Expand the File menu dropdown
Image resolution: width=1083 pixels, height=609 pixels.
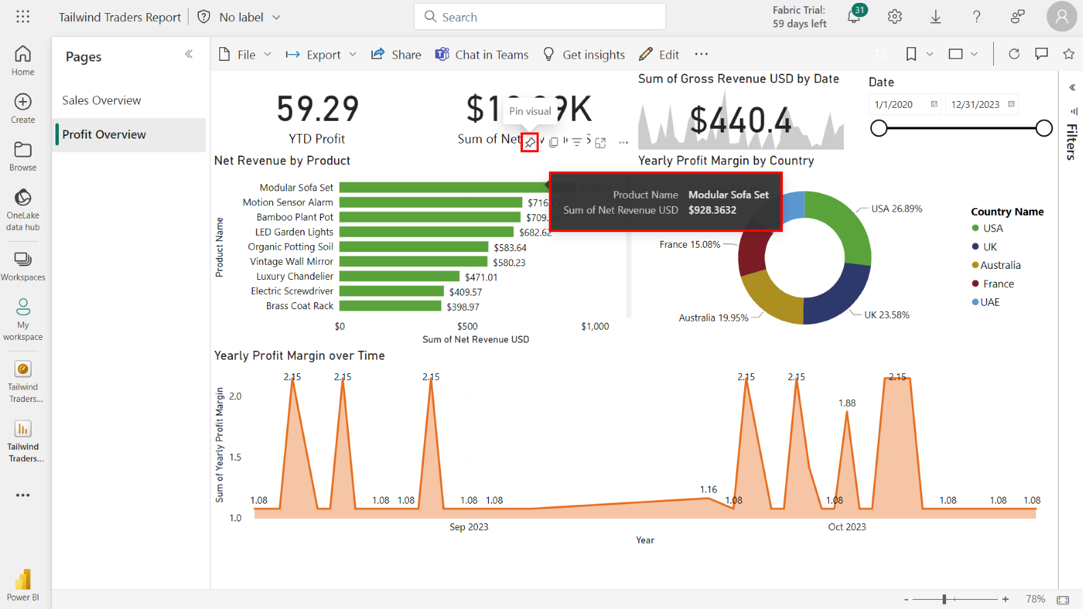tap(245, 55)
